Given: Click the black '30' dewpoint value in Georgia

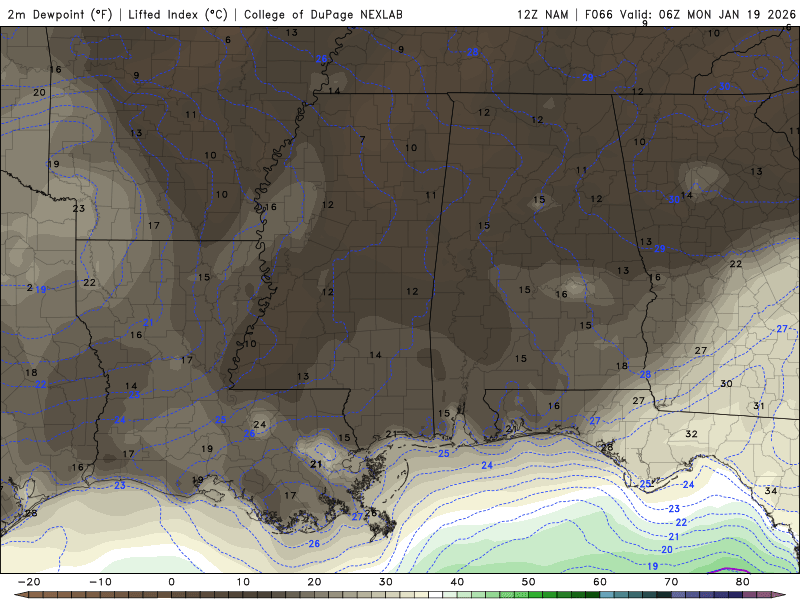Looking at the screenshot, I should pyautogui.click(x=726, y=383).
